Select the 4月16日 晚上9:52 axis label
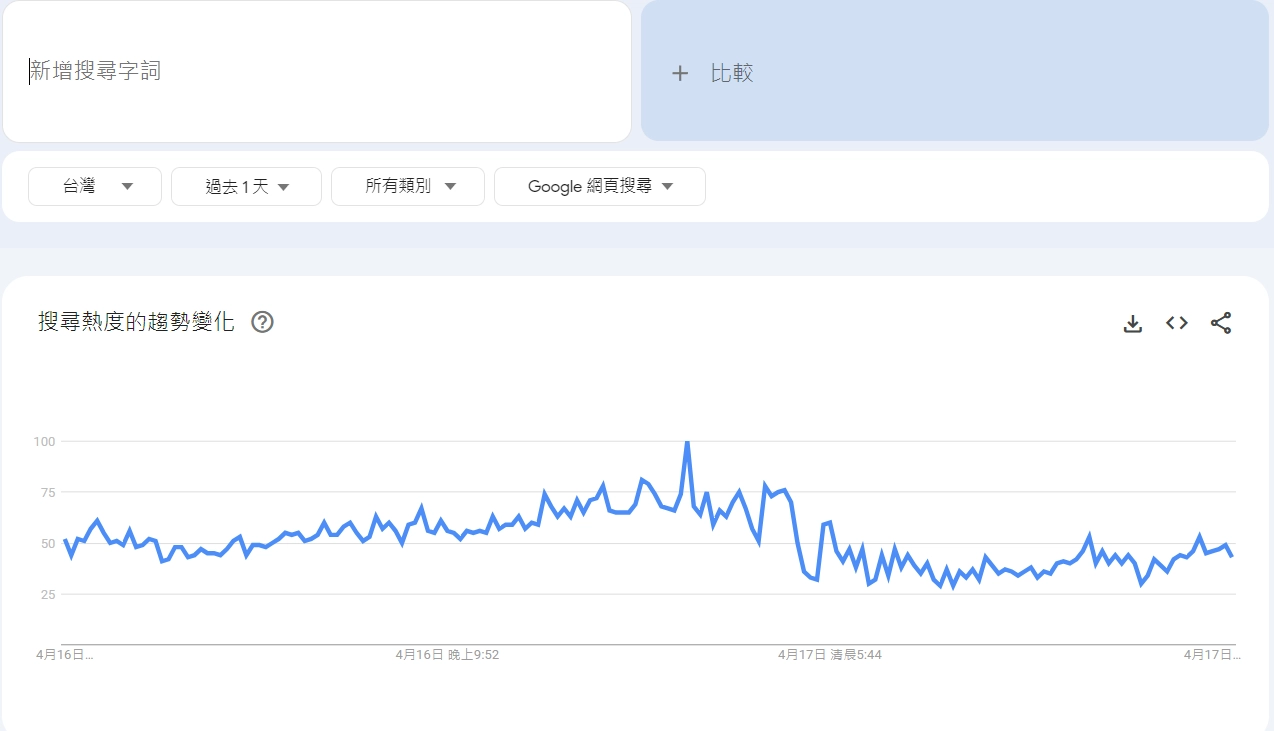Image resolution: width=1274 pixels, height=731 pixels. click(447, 655)
